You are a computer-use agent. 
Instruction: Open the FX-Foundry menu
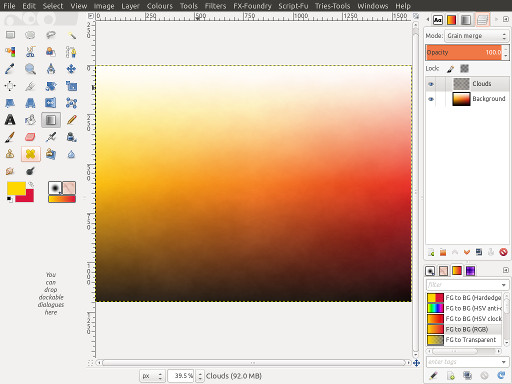[x=252, y=6]
